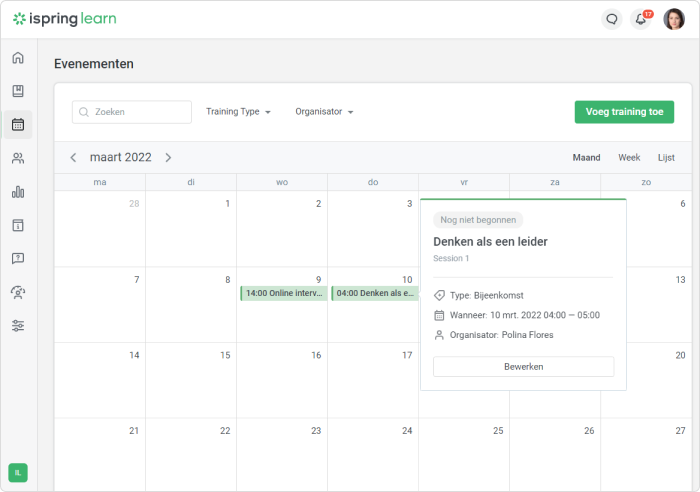Open the sliders settings icon in sidebar
The height and width of the screenshot is (492, 700).
pyautogui.click(x=18, y=326)
